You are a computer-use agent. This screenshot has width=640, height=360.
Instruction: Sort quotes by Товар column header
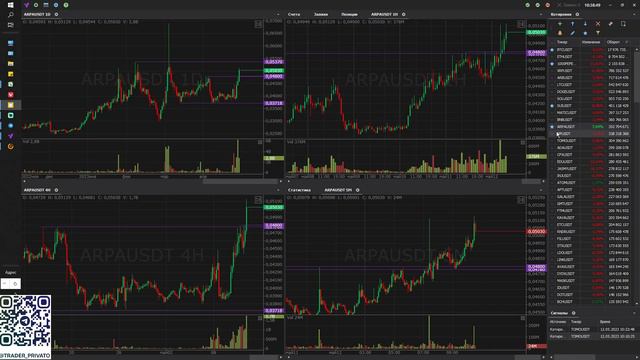pyautogui.click(x=562, y=42)
